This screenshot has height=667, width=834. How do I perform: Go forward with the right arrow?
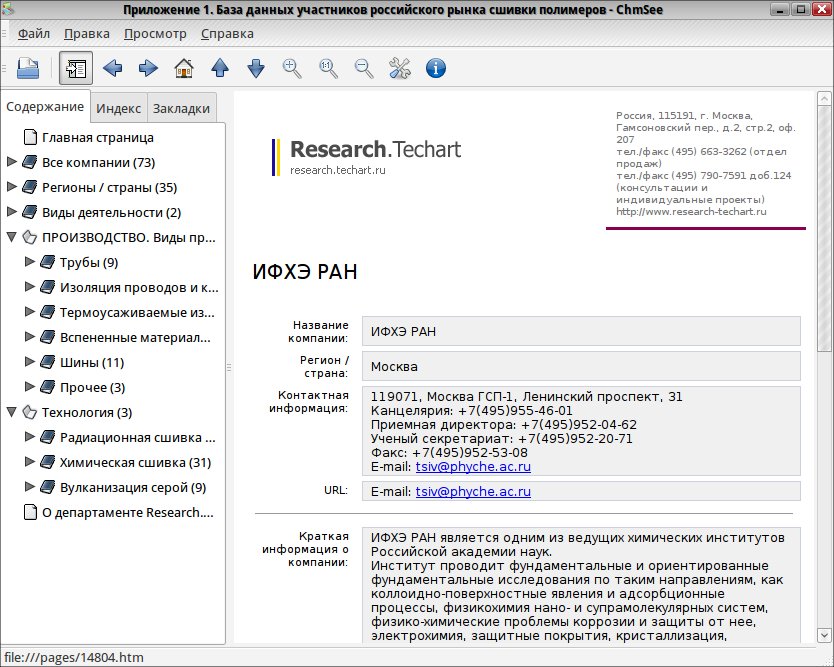148,68
